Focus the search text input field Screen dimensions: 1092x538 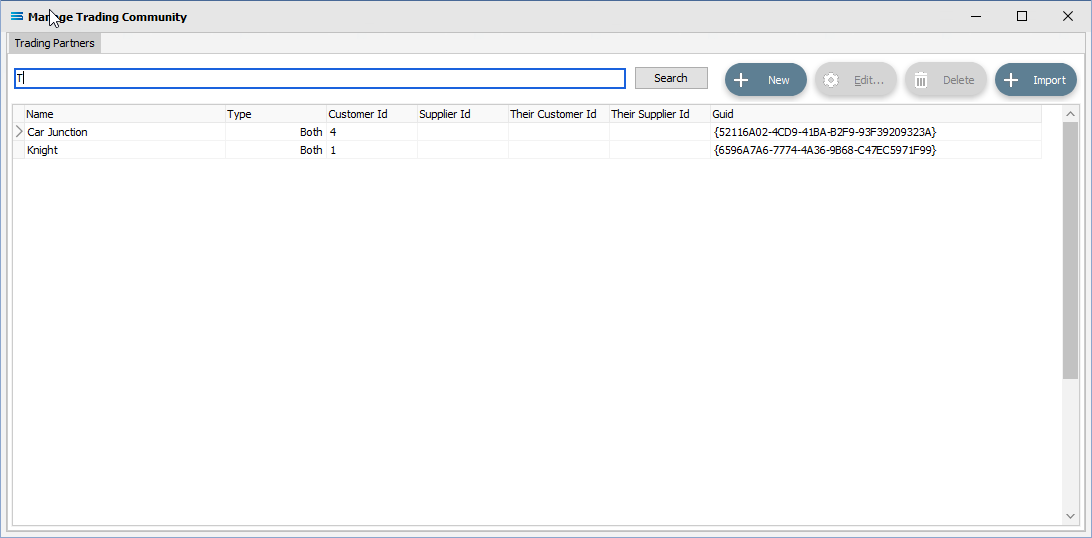(320, 78)
